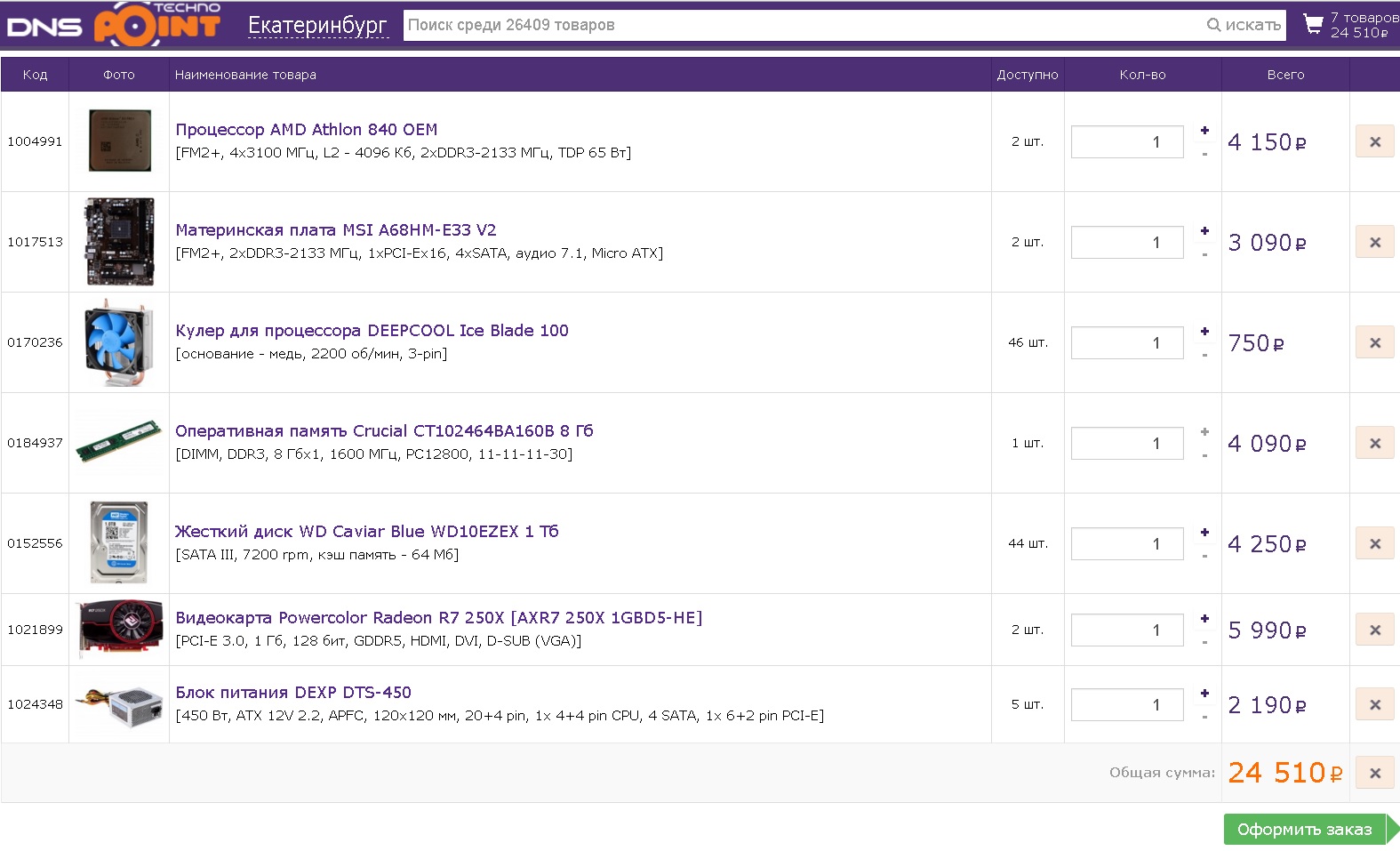This screenshot has width=1400, height=851.
Task: Click product code 1017513
Action: (x=35, y=242)
